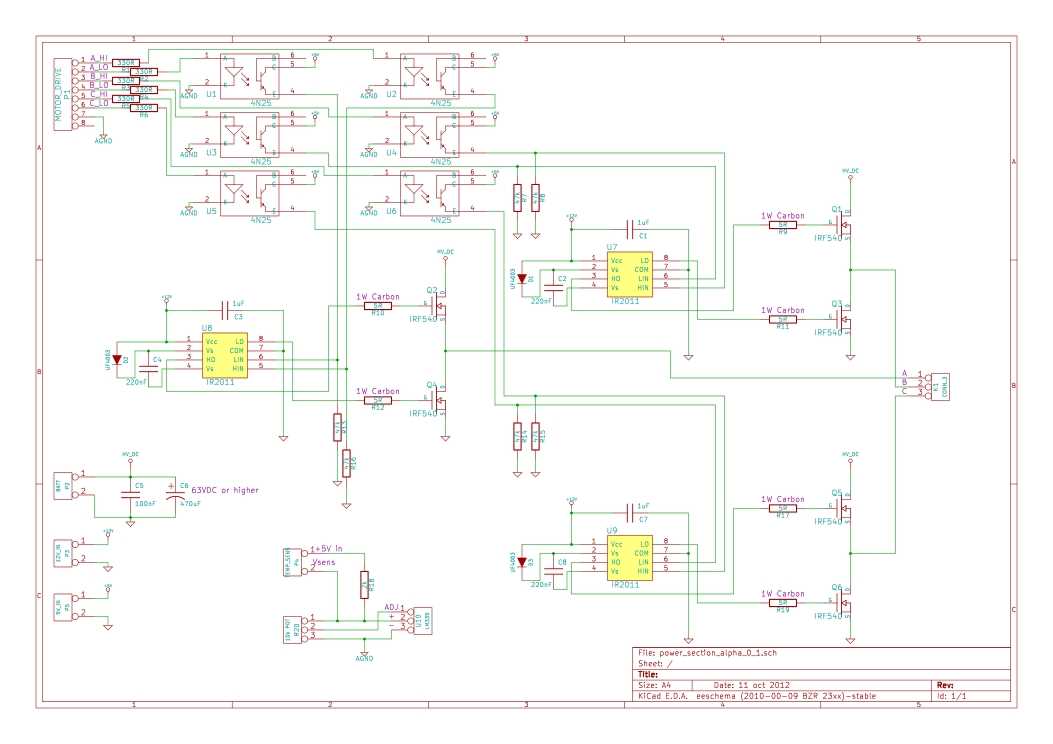This screenshot has width=1053, height=744.
Task: Pick the red diode D1 near U7
Action: (522, 279)
